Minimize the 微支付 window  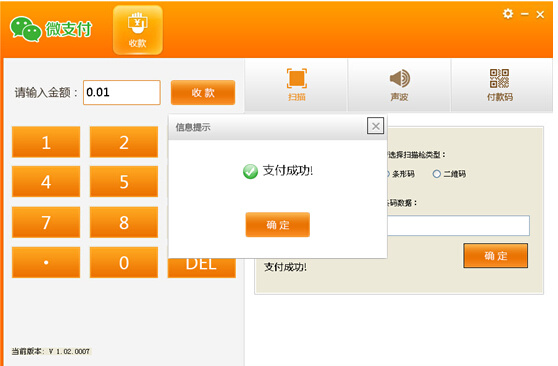(x=525, y=14)
